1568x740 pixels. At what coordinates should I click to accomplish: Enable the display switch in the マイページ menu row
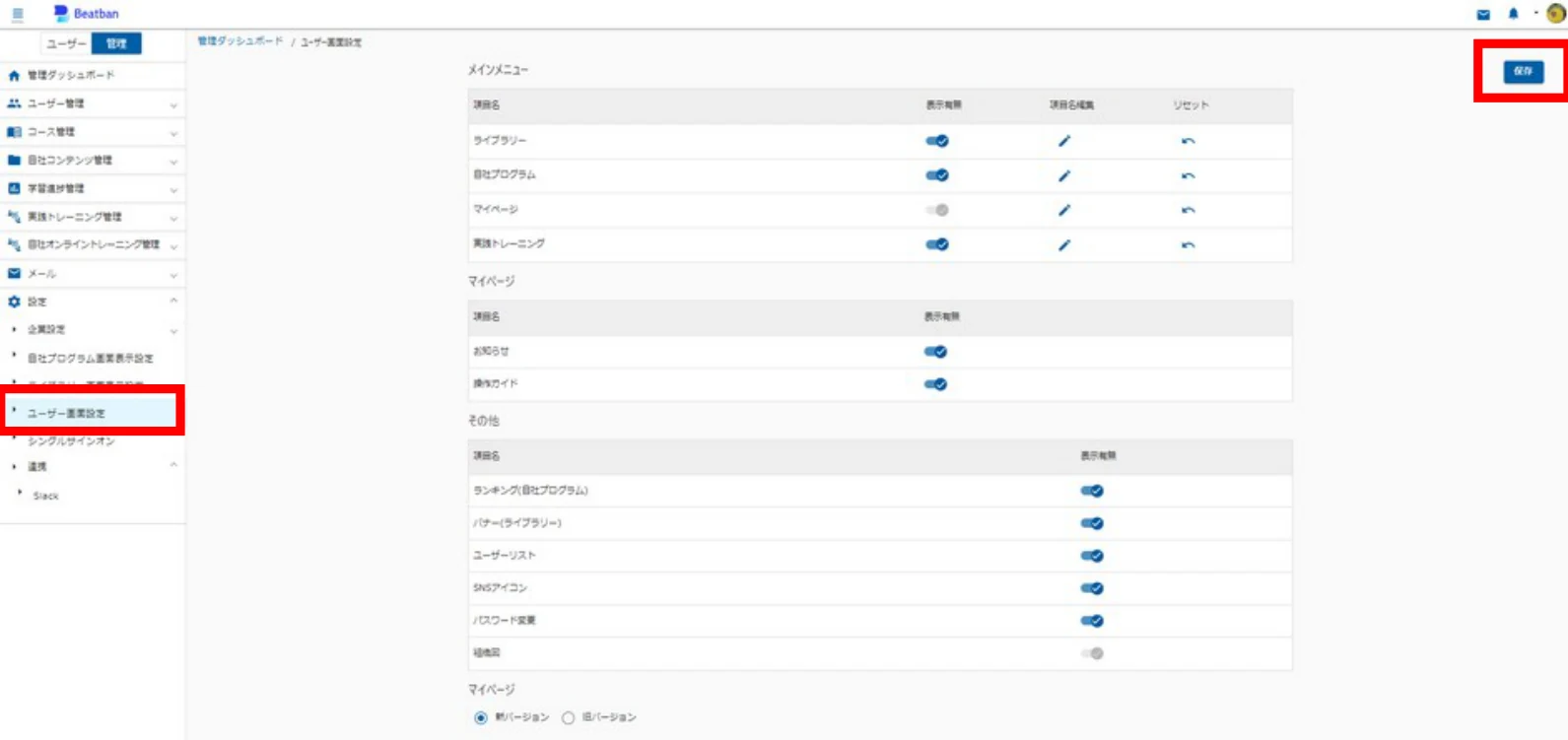tap(937, 210)
